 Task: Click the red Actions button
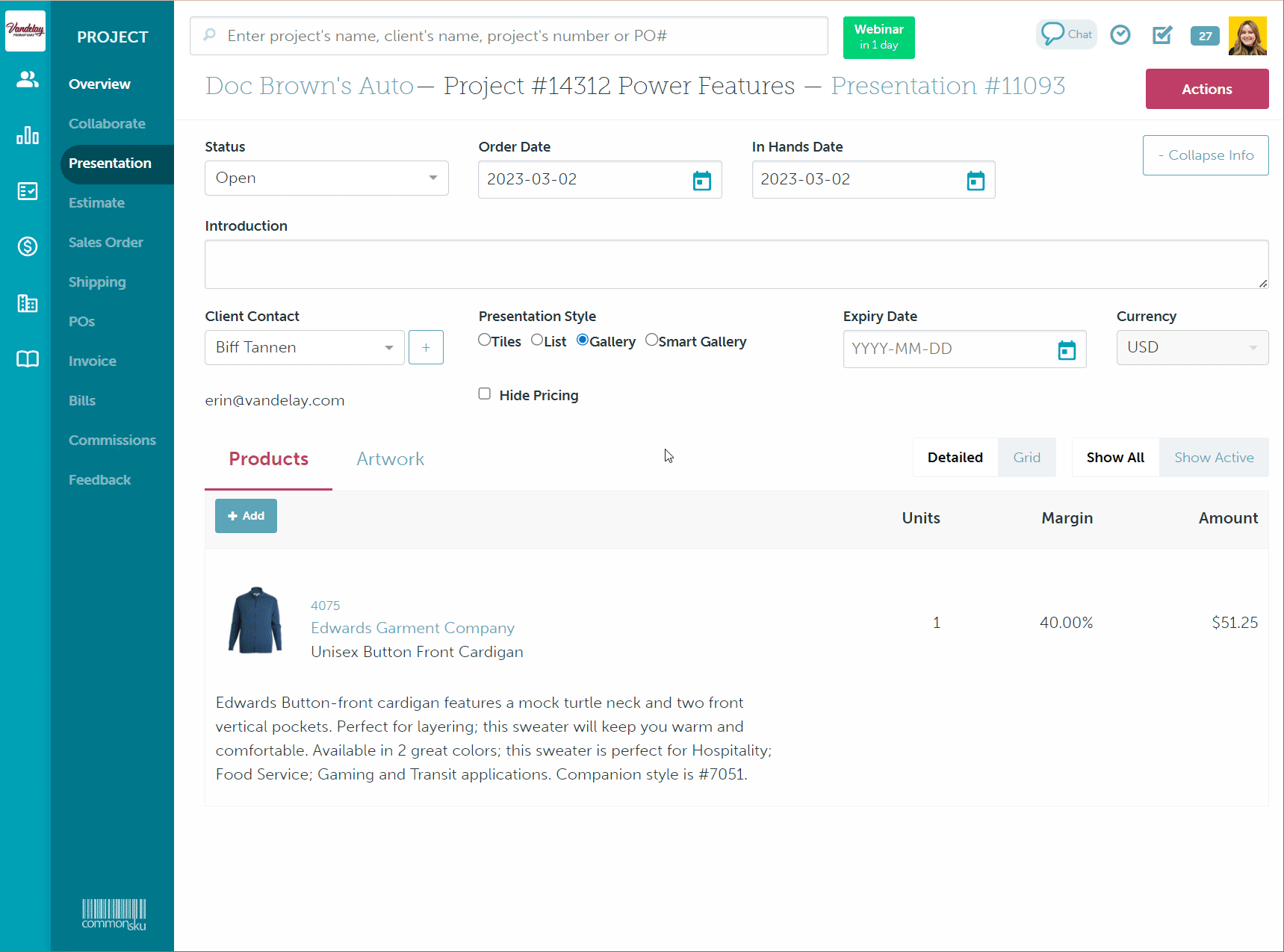coord(1206,89)
